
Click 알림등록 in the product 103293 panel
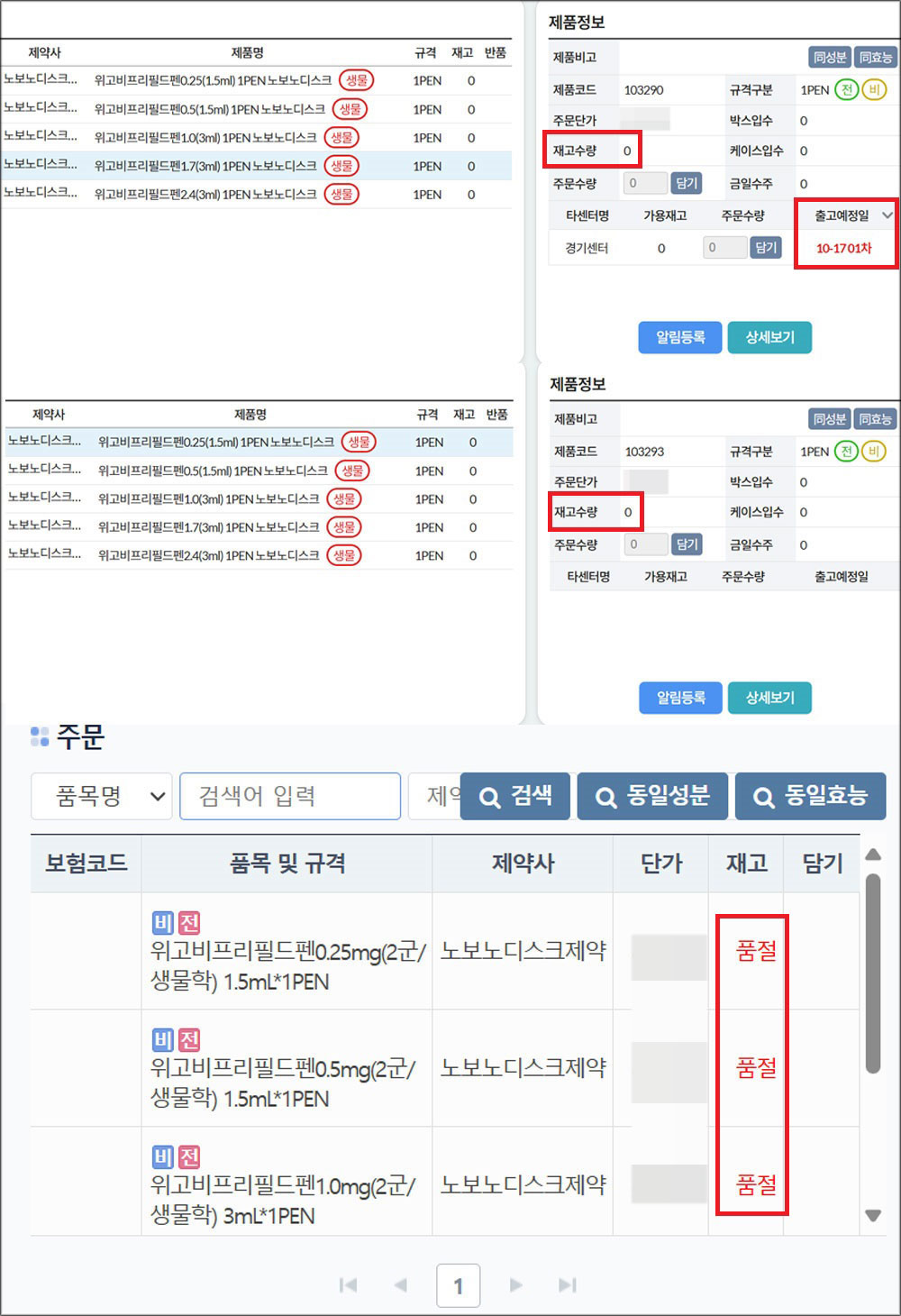pos(680,698)
